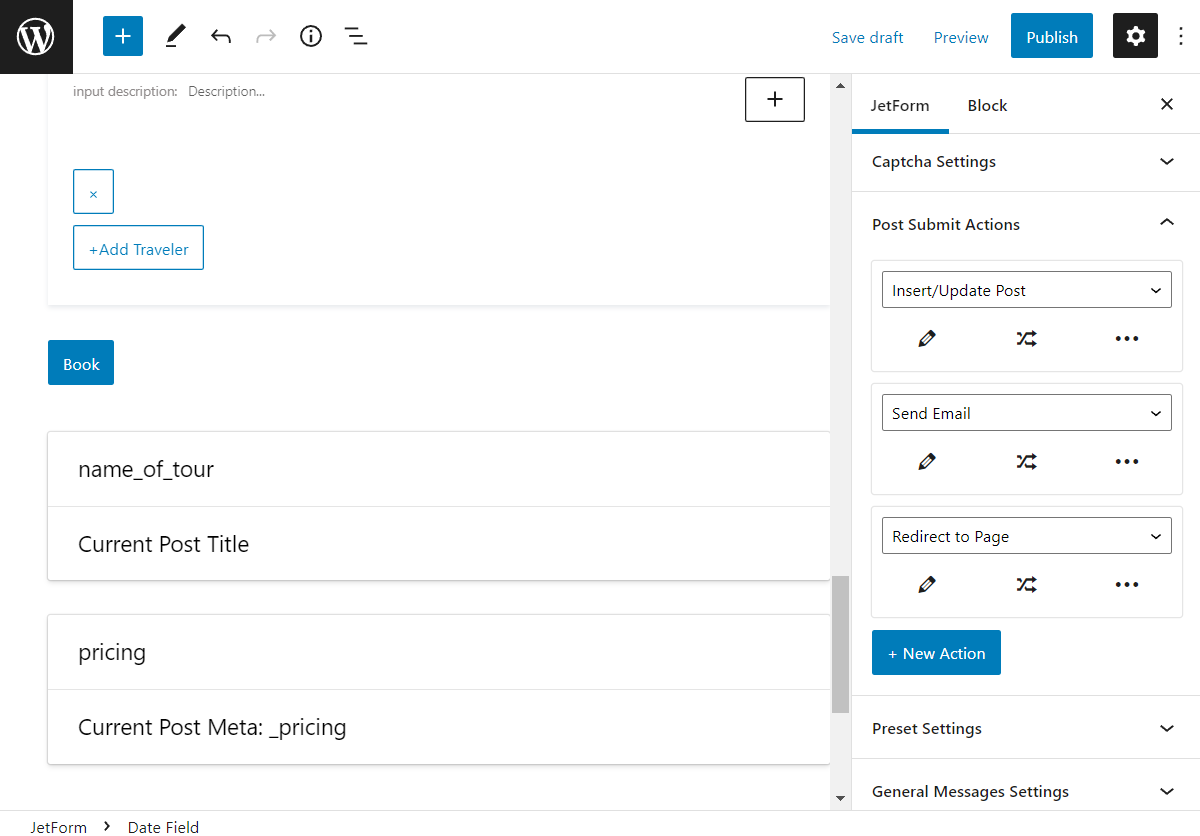1200x836 pixels.
Task: Click the + New Action button
Action: (936, 653)
